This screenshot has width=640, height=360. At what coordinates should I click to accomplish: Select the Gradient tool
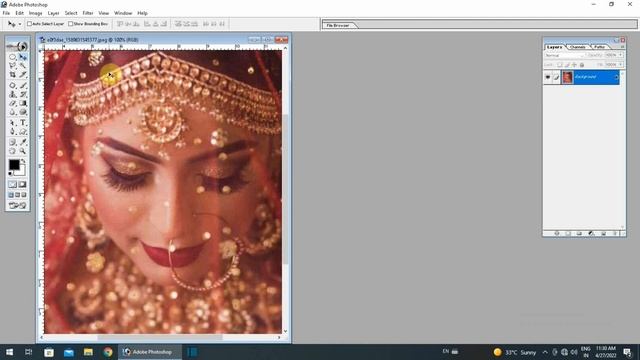click(x=23, y=103)
